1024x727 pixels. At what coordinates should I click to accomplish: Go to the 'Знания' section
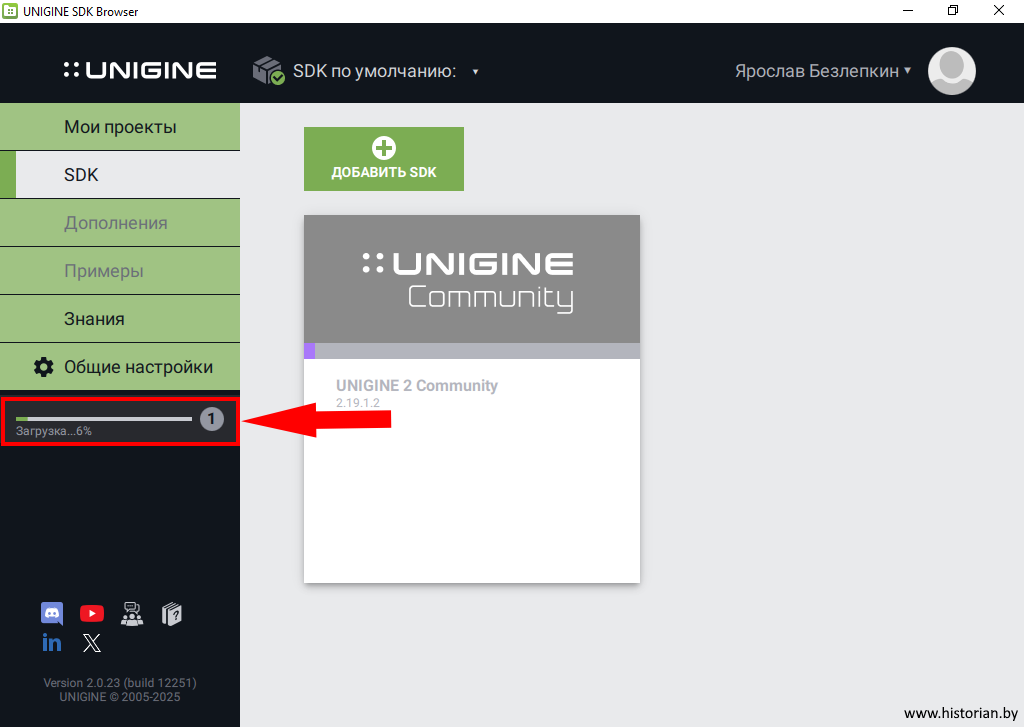click(120, 319)
